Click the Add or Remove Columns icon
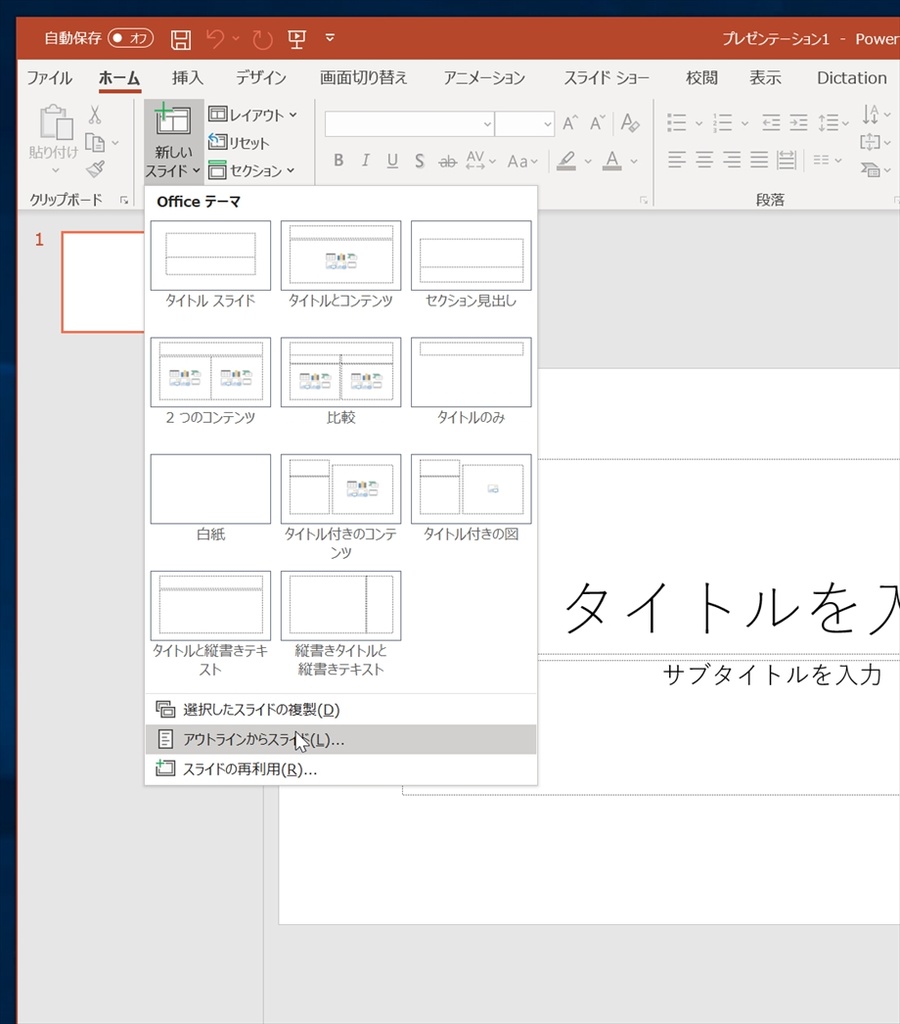Screen dimensions: 900x1024 tap(822, 160)
